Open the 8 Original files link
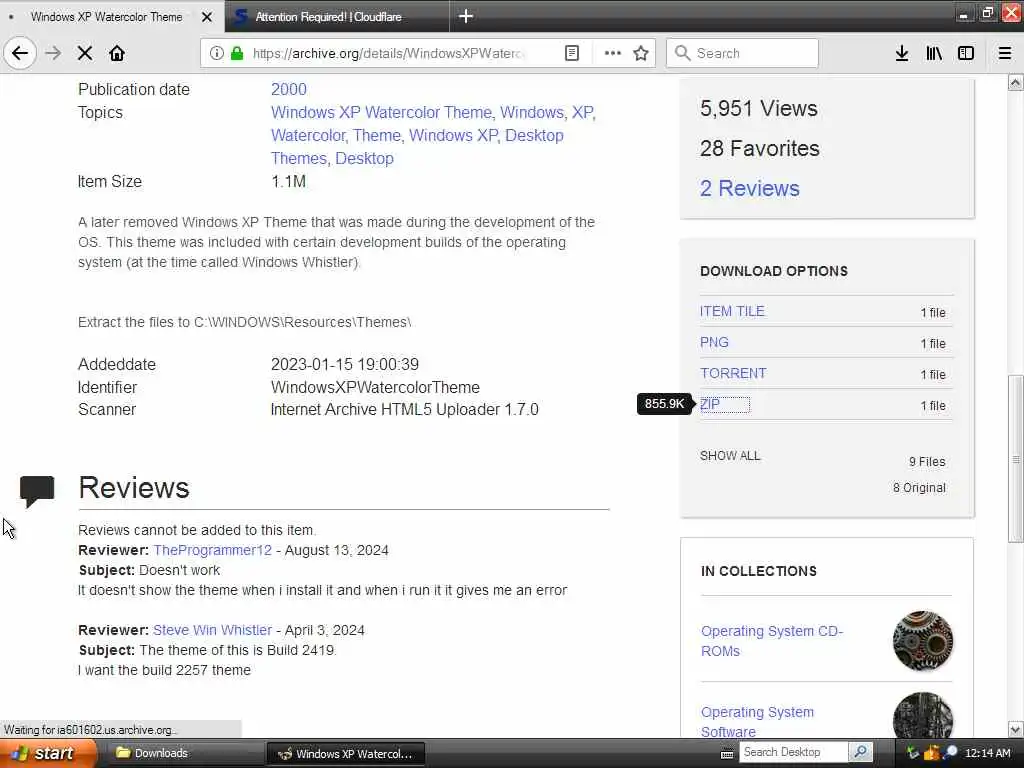 919,488
